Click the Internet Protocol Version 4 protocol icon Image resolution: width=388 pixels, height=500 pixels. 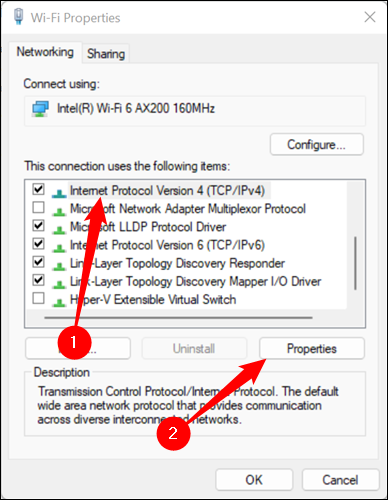click(59, 193)
